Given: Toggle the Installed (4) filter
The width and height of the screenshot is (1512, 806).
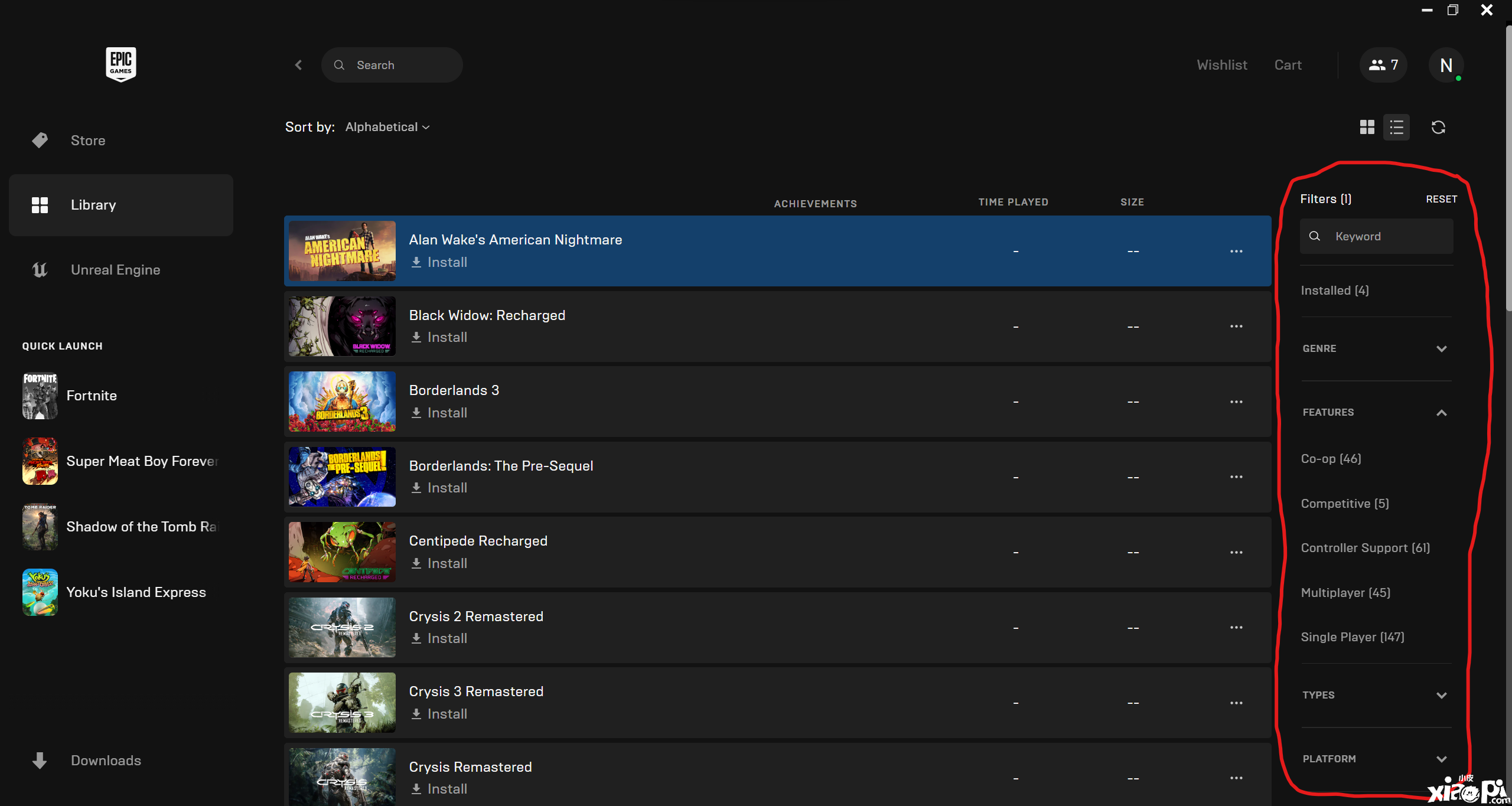Looking at the screenshot, I should 1335,291.
